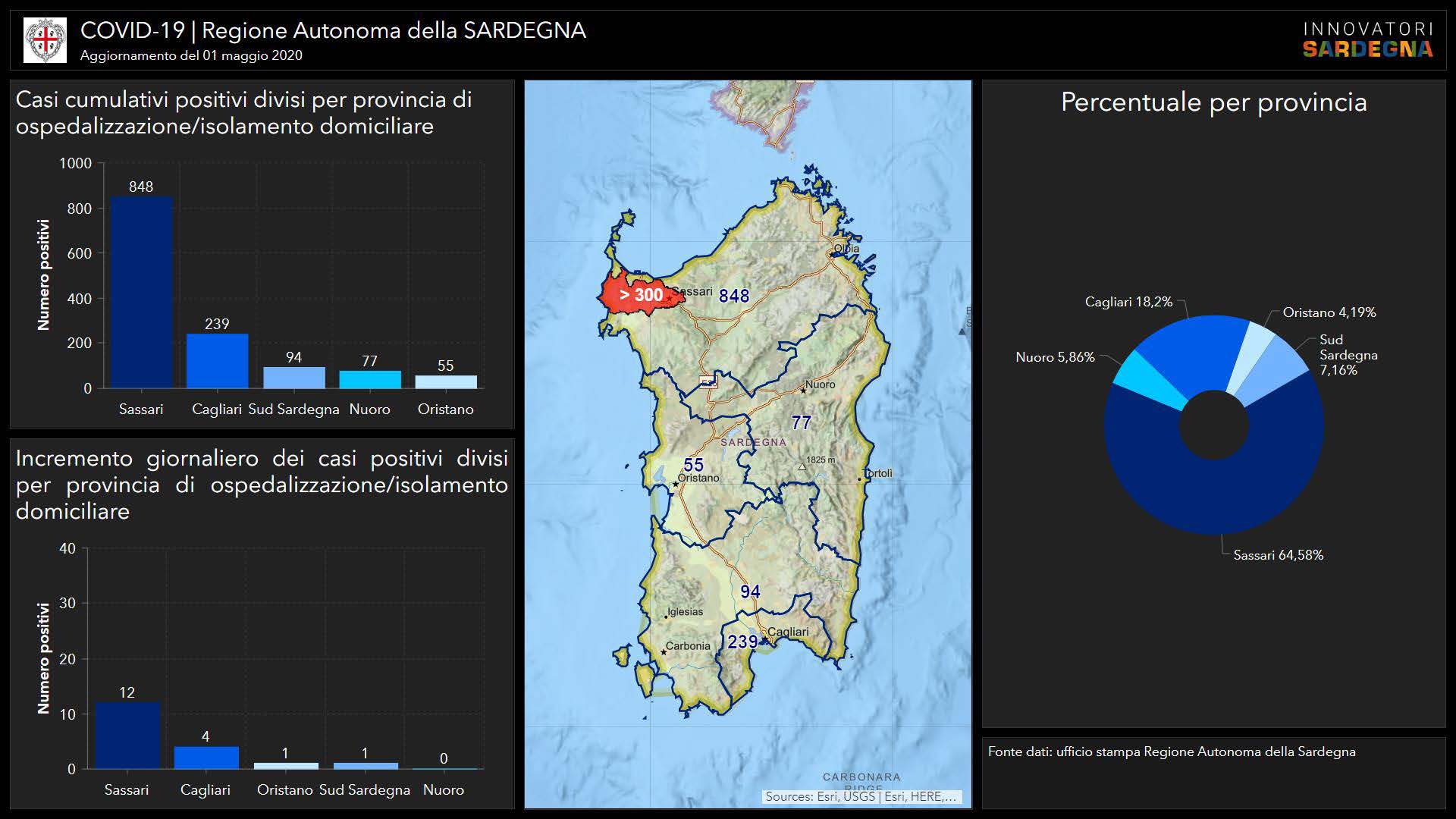Click the Sardegna region crest logo

point(45,41)
